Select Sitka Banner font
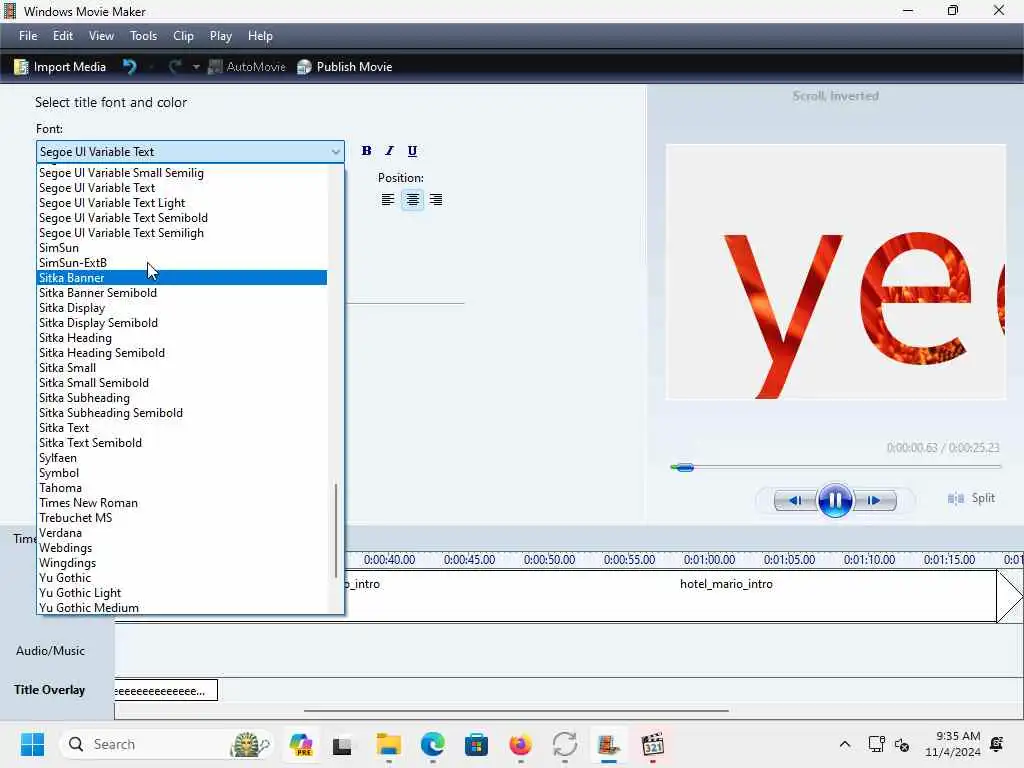This screenshot has width=1024, height=768. pos(182,278)
